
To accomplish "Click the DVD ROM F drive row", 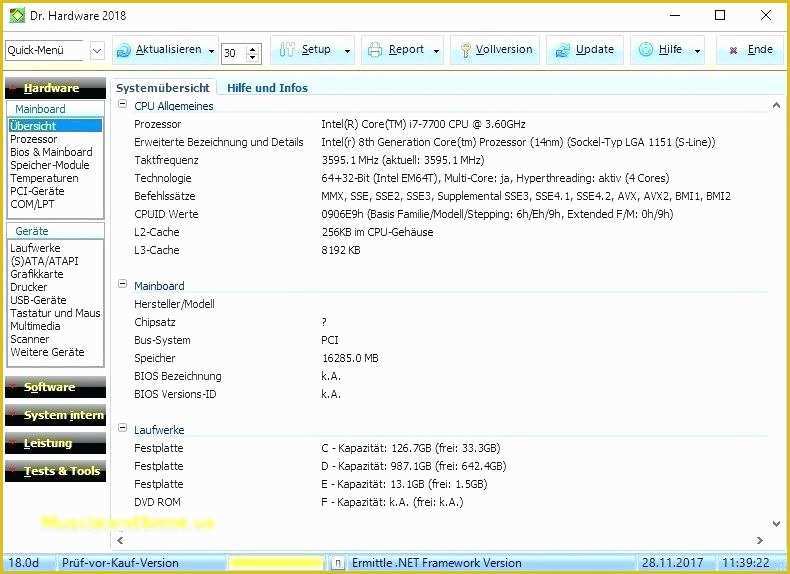I will (392, 502).
